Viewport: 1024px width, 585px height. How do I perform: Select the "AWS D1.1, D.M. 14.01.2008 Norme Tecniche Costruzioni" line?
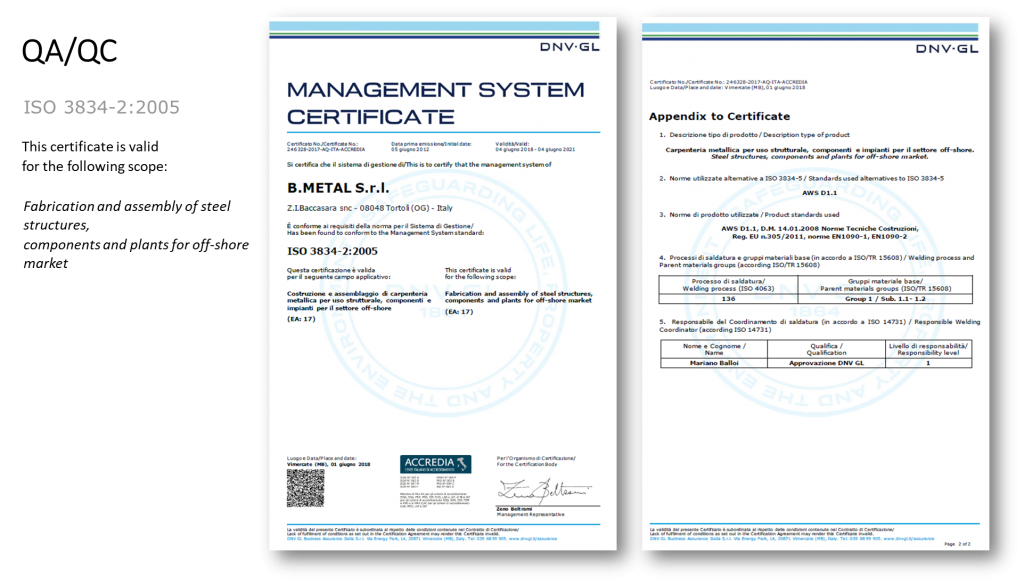tap(820, 229)
